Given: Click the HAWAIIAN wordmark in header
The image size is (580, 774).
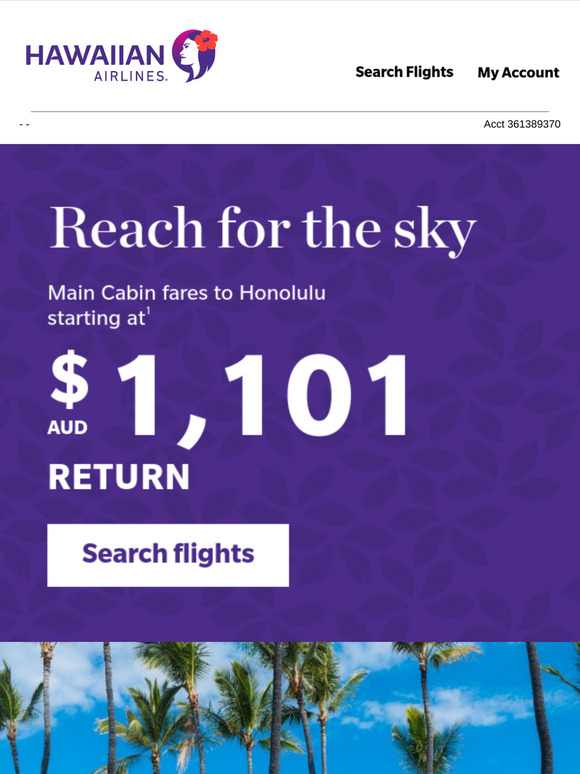Looking at the screenshot, I should 95,55.
